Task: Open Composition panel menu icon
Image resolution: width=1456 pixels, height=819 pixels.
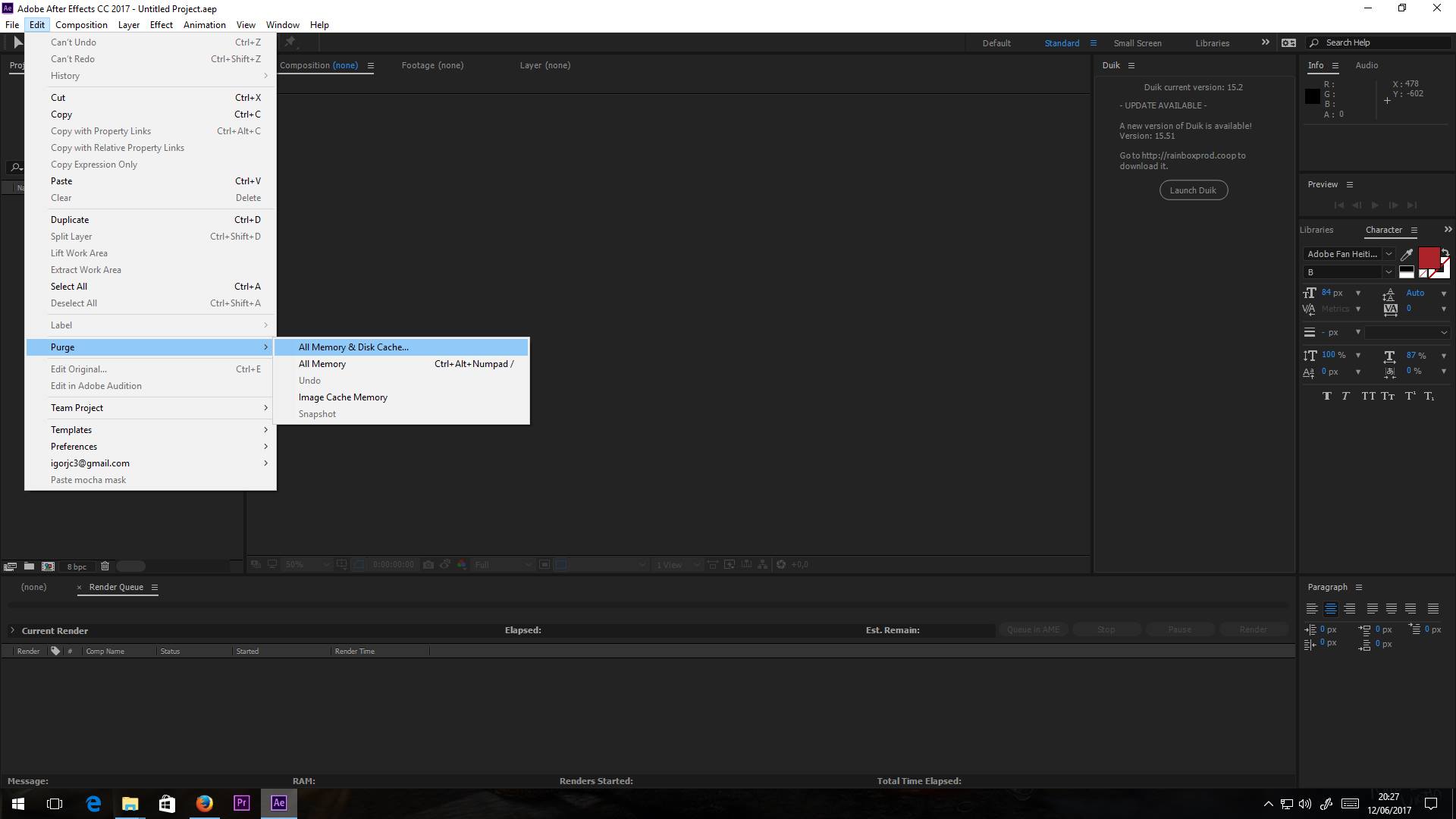Action: click(x=371, y=65)
